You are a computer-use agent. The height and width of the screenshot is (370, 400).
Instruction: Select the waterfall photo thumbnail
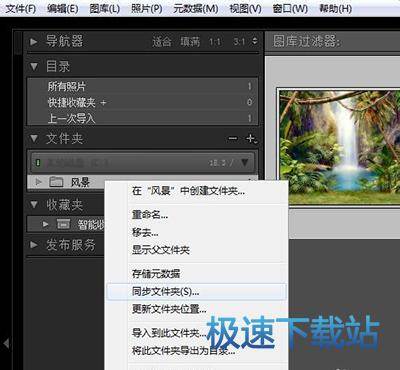pyautogui.click(x=339, y=146)
